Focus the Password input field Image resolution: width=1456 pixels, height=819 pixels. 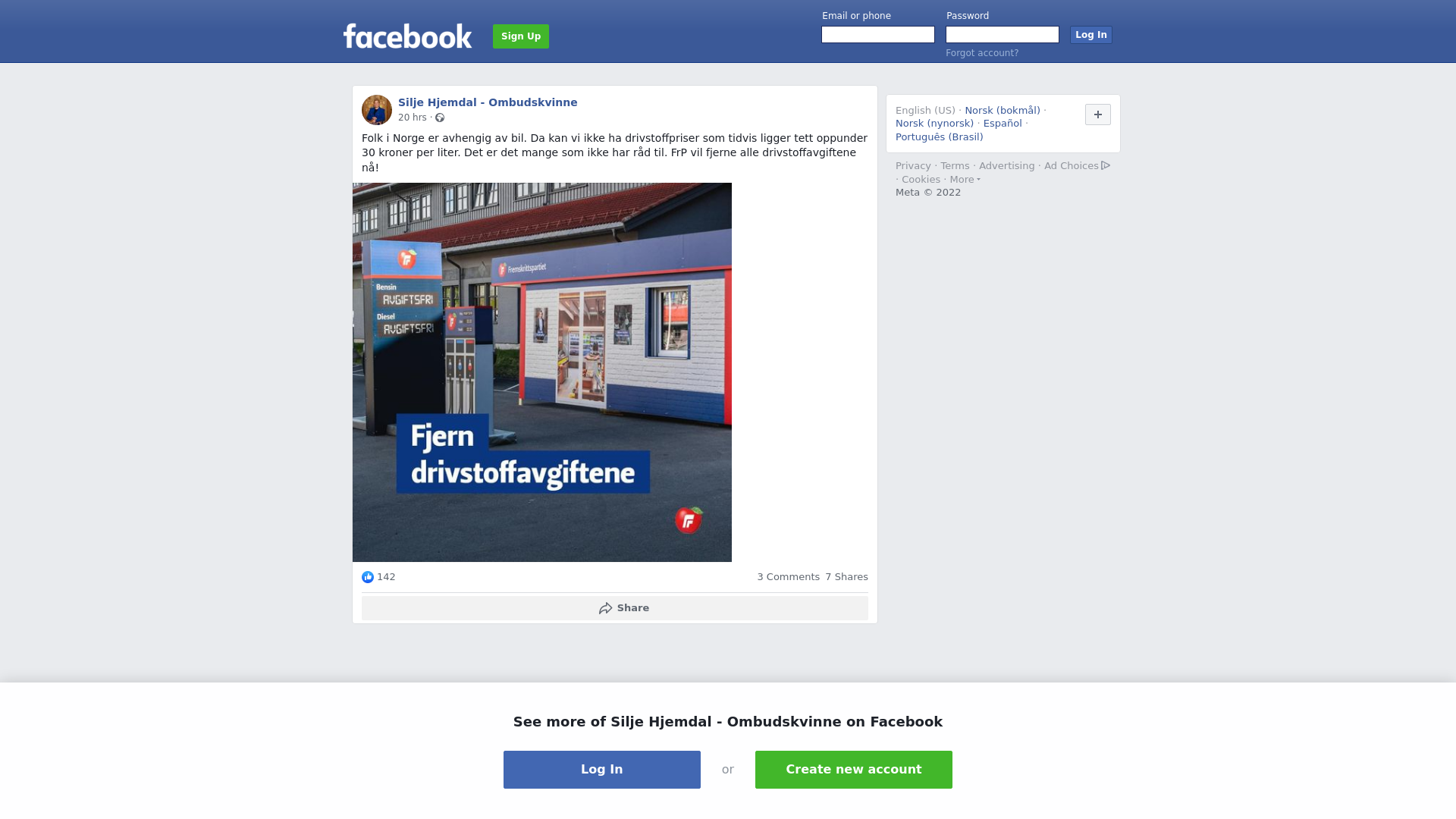(1003, 35)
